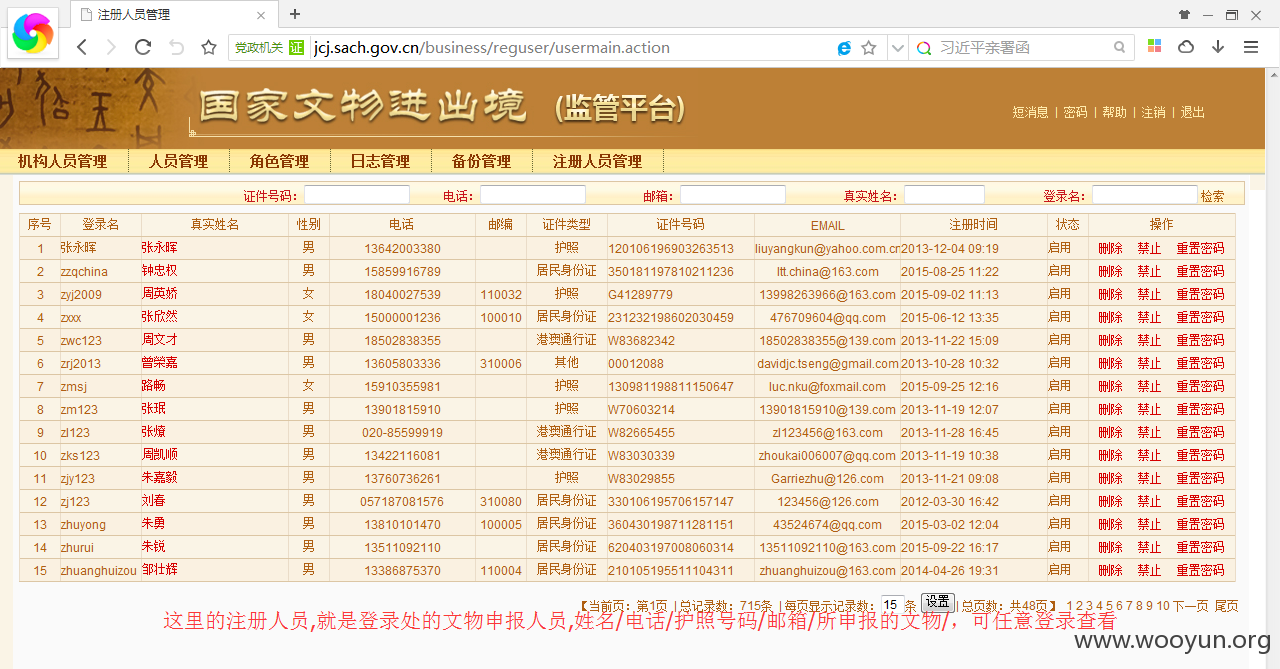Click the browser forward arrow
Viewport: 1280px width, 669px height.
pyautogui.click(x=111, y=47)
